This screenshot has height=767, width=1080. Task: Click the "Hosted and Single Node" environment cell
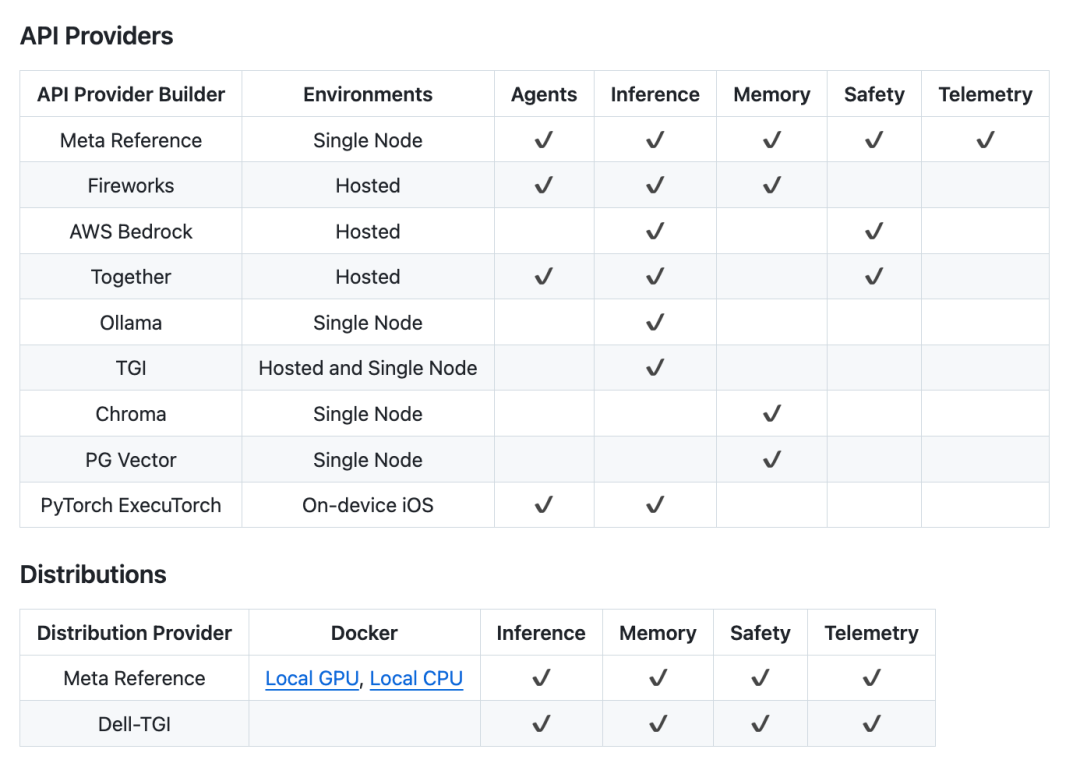[x=368, y=368]
